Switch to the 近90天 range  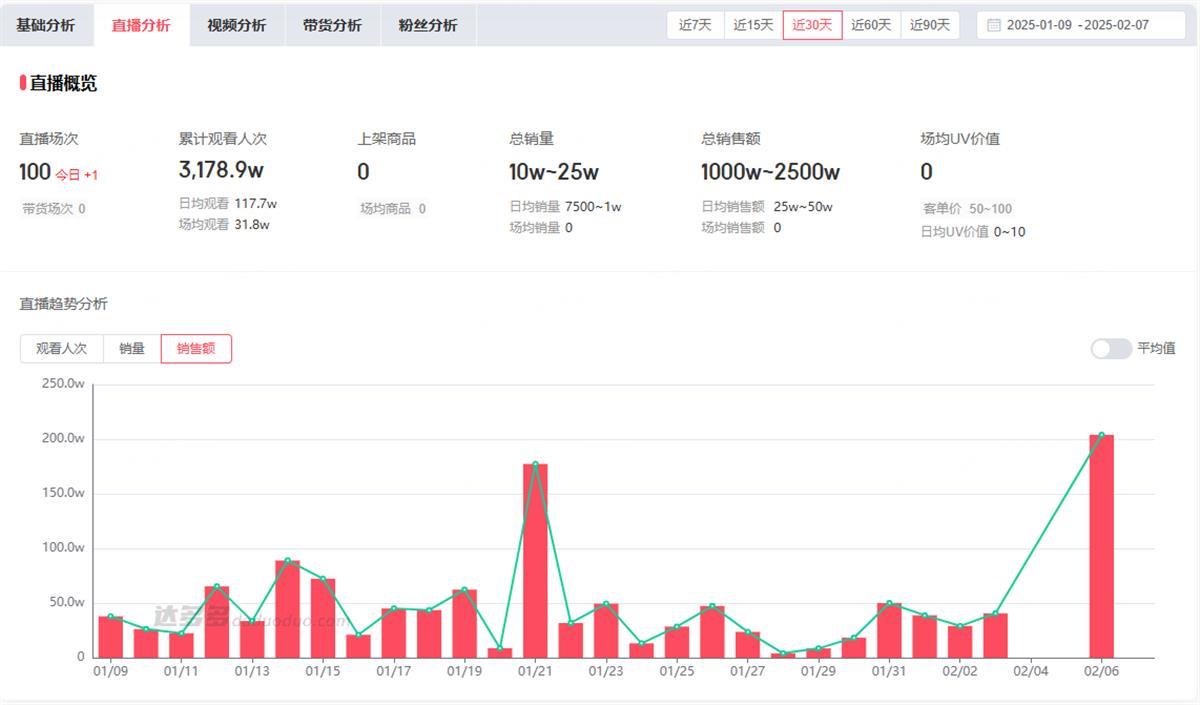pyautogui.click(x=929, y=24)
